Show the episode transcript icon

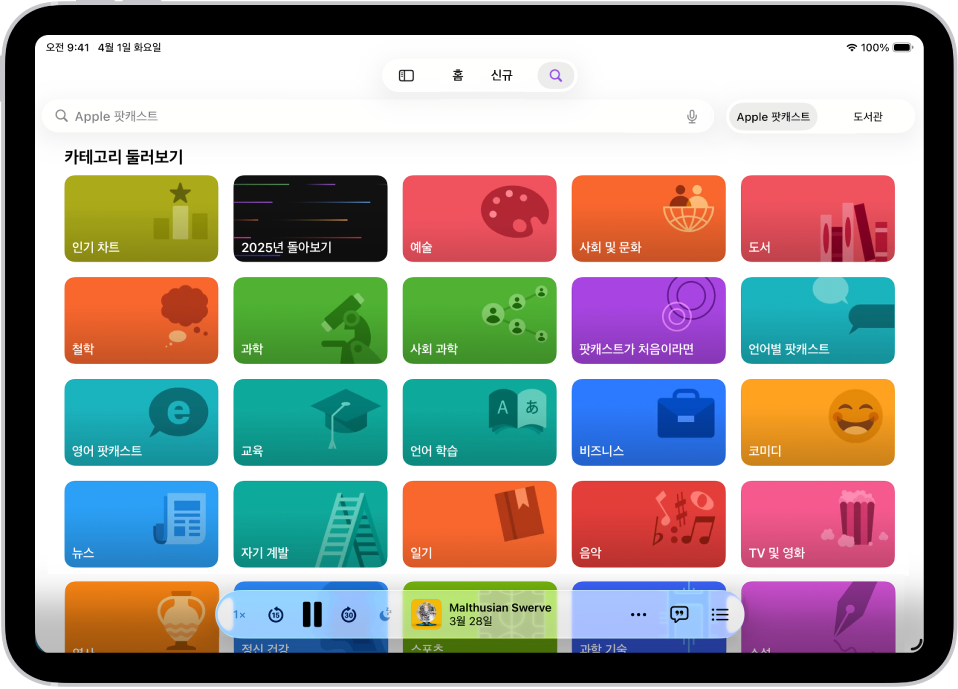tap(679, 614)
